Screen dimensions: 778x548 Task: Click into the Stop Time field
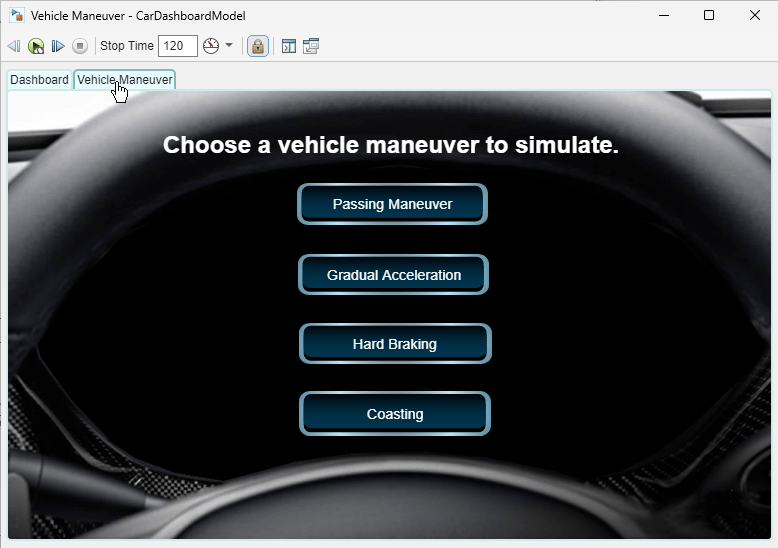[178, 46]
